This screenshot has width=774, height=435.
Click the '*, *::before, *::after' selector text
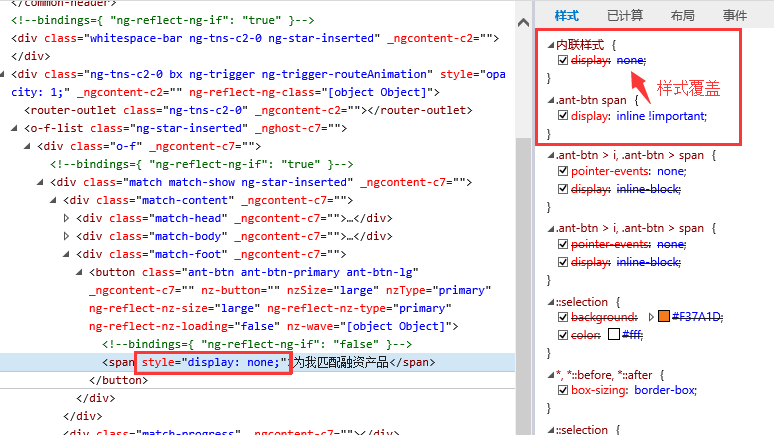[x=604, y=375]
